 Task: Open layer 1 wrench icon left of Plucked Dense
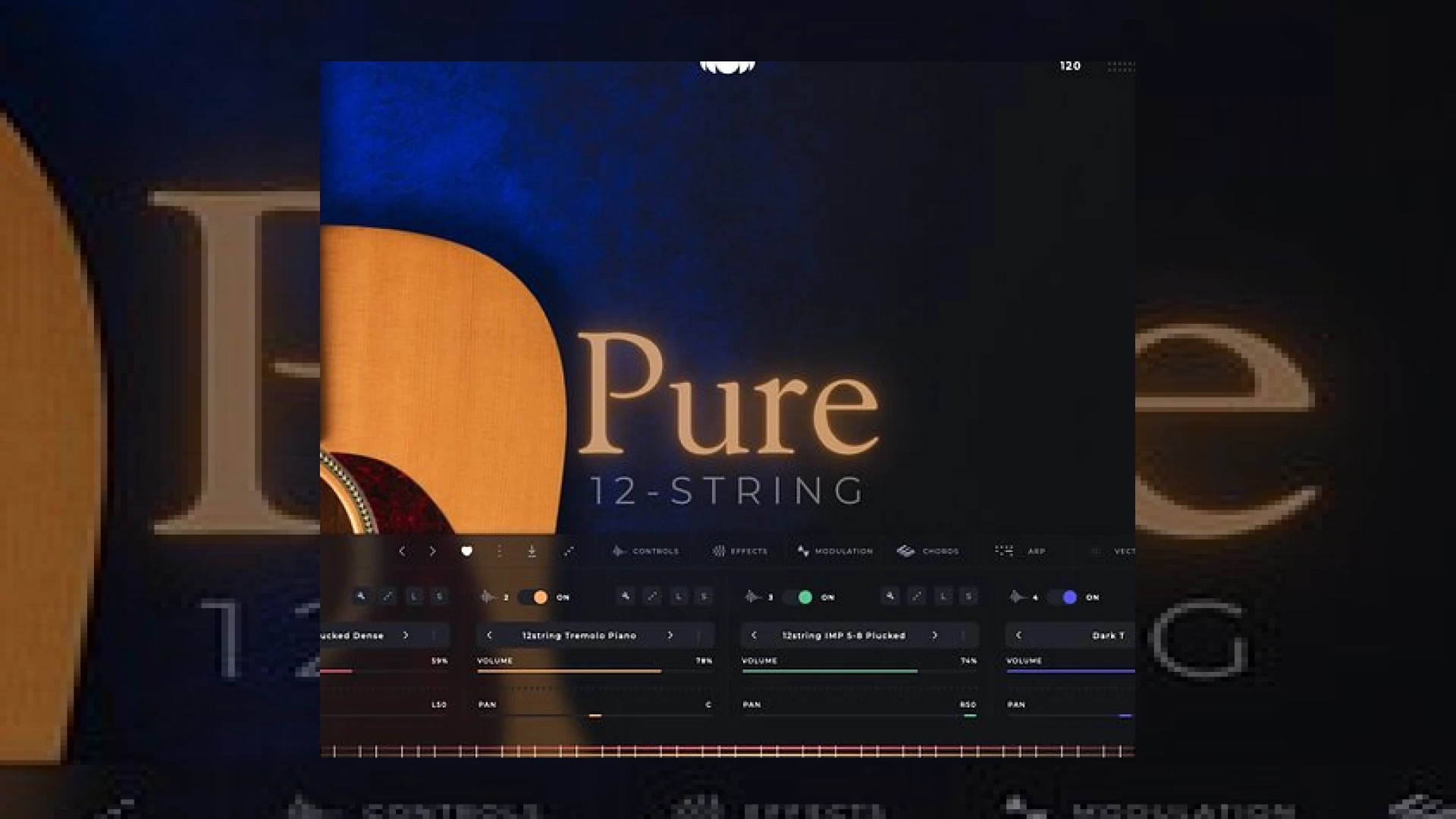tap(361, 597)
